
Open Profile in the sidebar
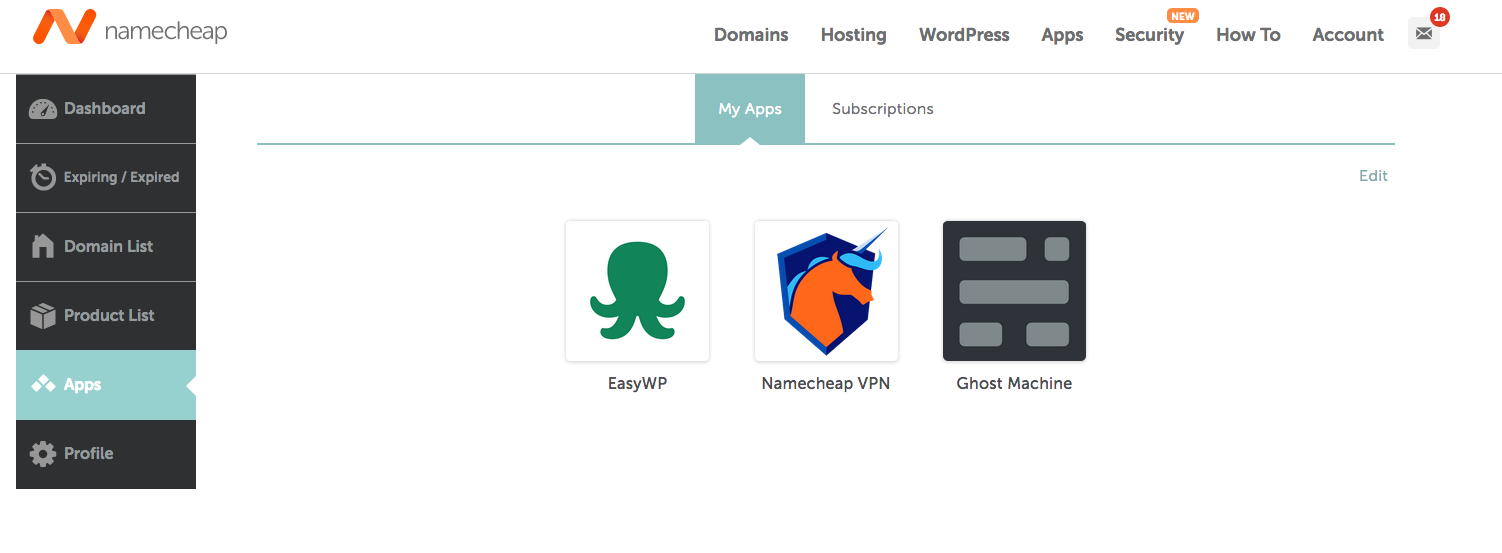tap(106, 454)
